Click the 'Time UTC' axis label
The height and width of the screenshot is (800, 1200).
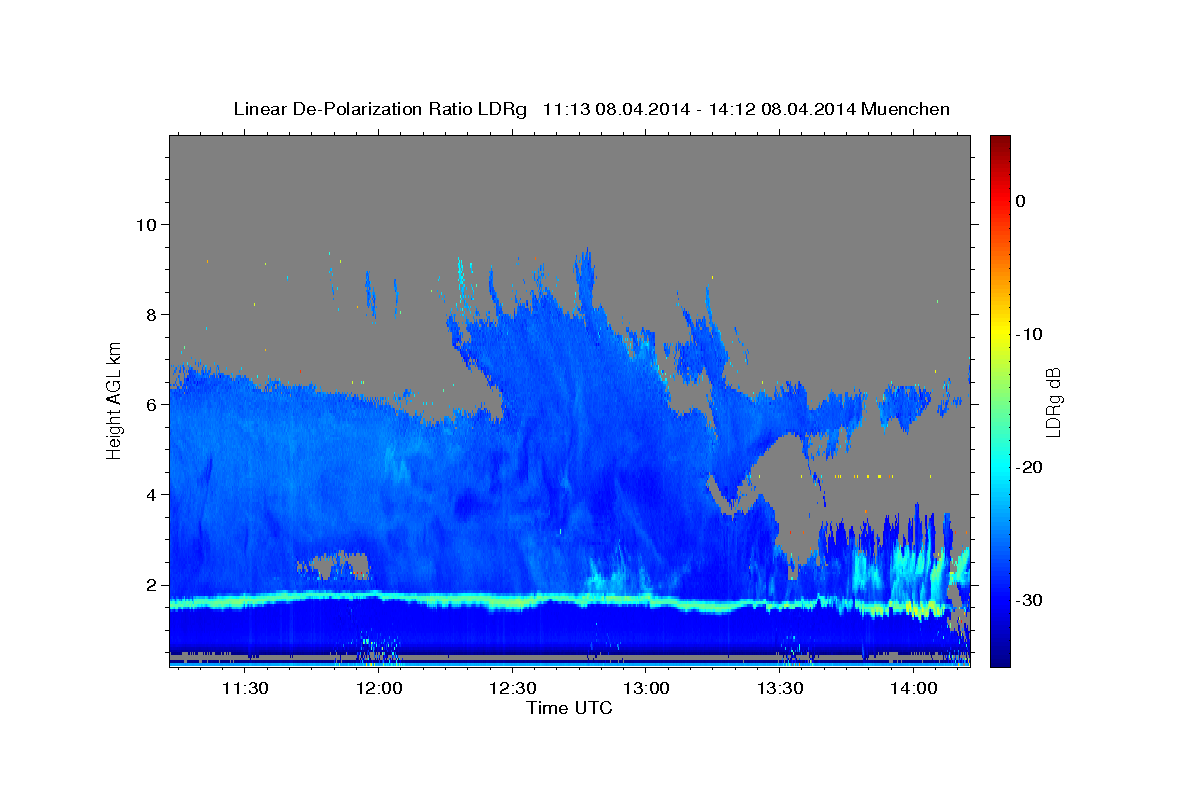tap(569, 708)
